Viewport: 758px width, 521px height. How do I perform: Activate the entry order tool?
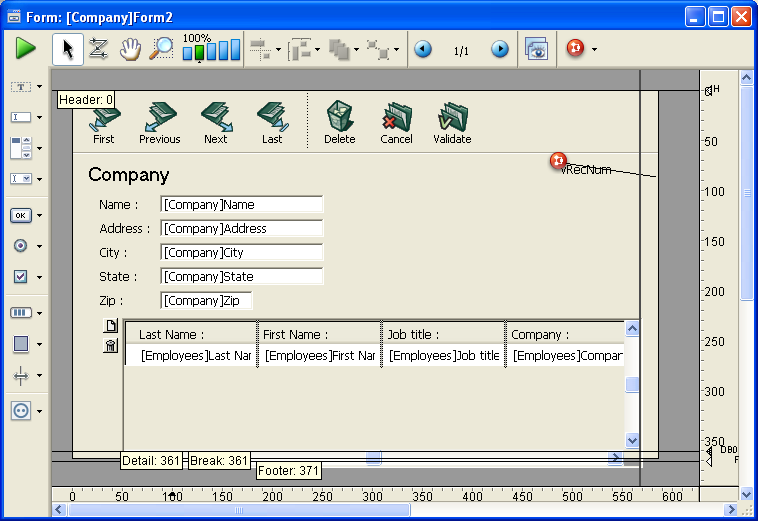(98, 48)
